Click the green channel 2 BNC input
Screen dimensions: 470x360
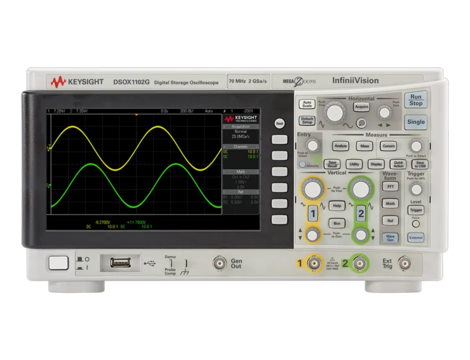tap(359, 264)
